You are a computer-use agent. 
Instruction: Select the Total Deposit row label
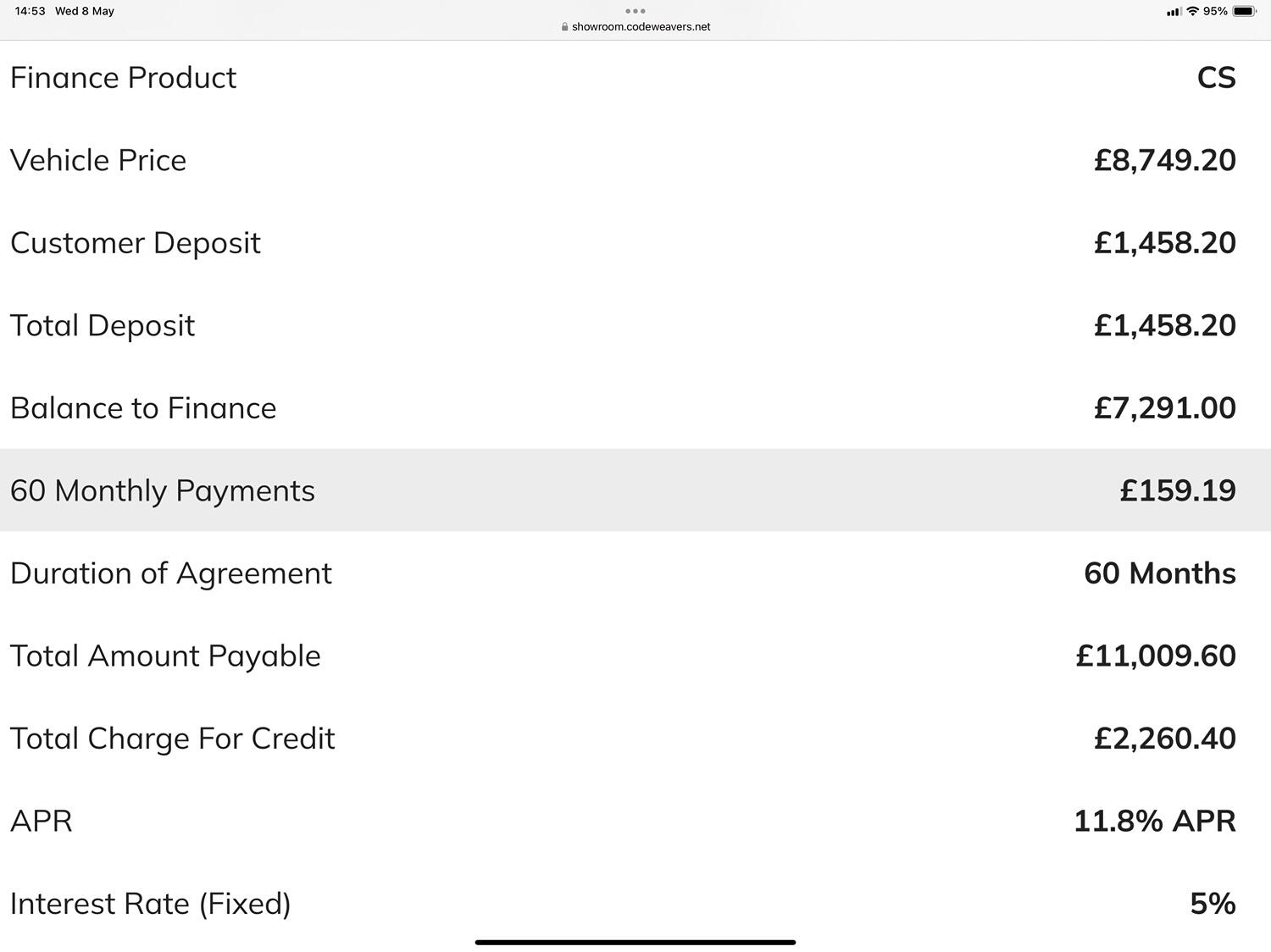tap(103, 325)
